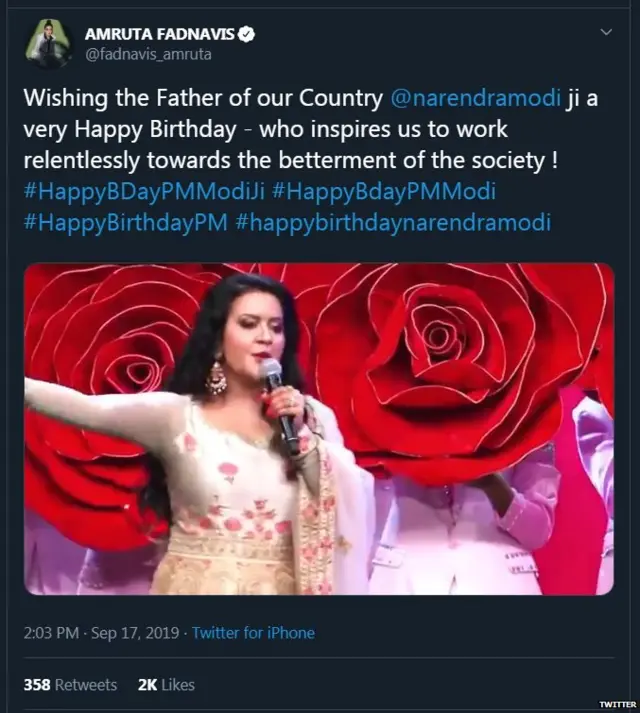Viewport: 640px width, 713px height.
Task: Open the #happybirthdaynarendramodi hashtag
Action: point(393,222)
